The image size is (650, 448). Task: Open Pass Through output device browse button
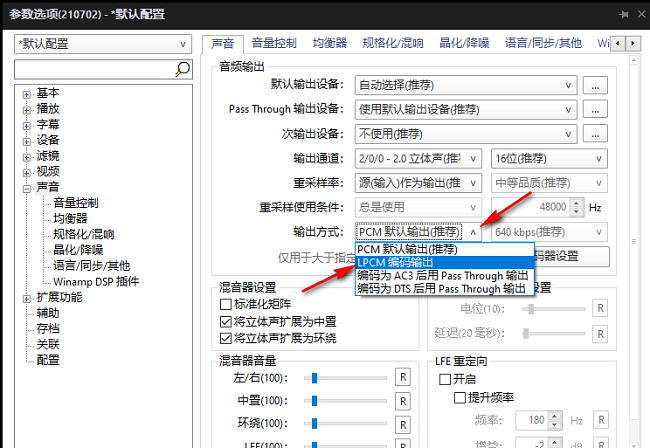click(595, 109)
